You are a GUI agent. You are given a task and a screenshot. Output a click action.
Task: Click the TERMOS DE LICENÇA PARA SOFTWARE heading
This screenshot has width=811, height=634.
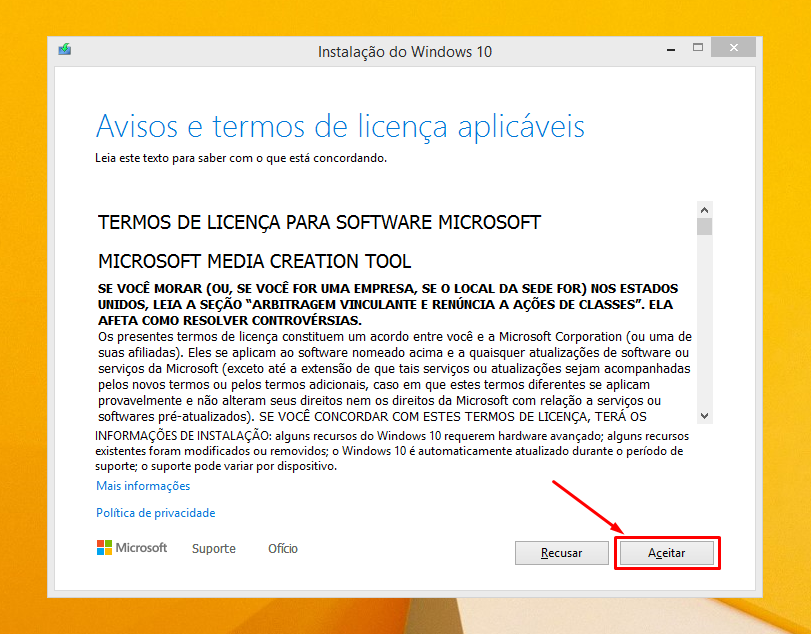coord(319,222)
